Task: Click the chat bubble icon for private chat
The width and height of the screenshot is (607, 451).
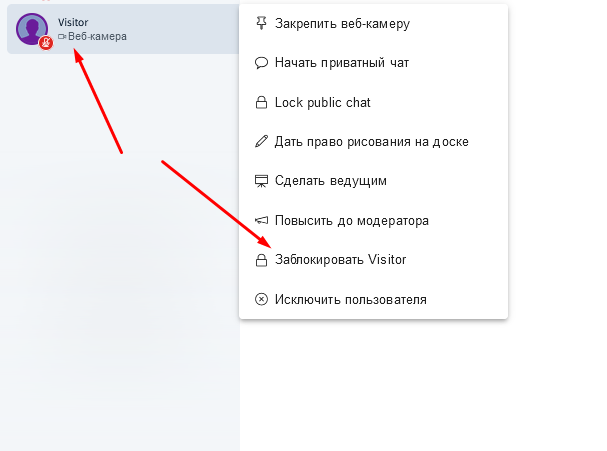Action: click(262, 62)
